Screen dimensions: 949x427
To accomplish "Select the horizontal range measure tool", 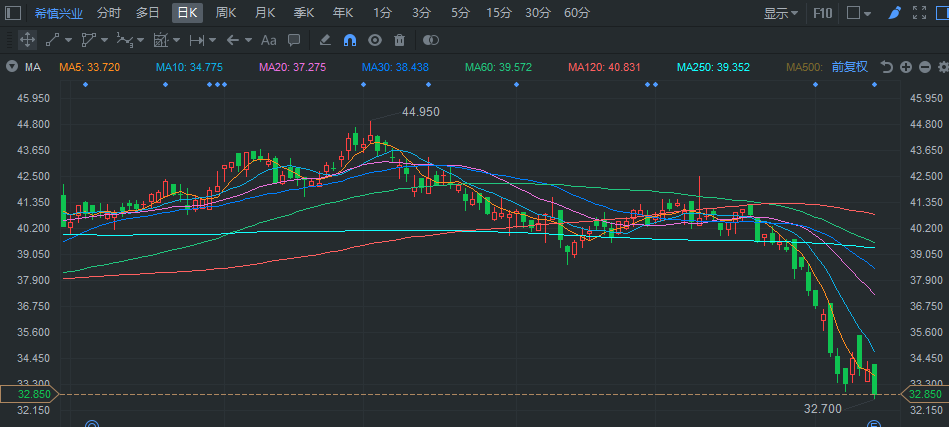I will pos(196,41).
